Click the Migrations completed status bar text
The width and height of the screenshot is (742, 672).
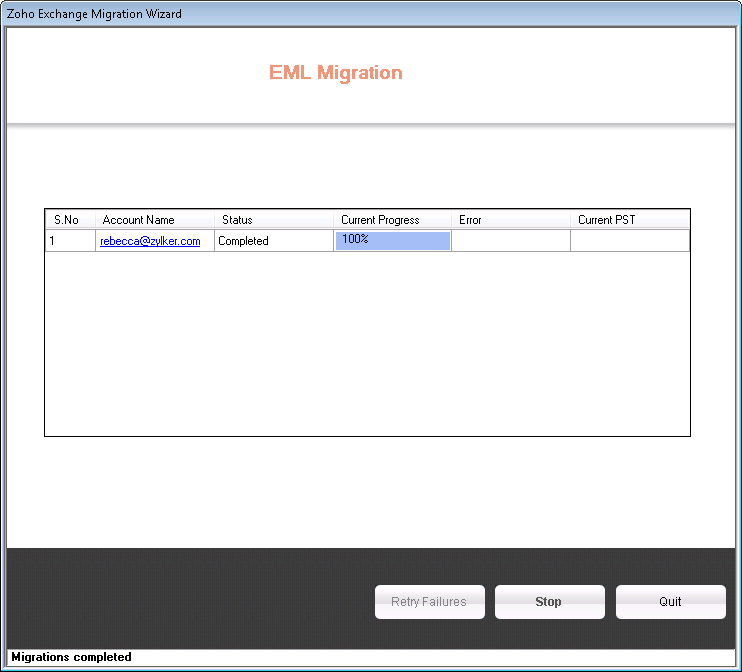[x=71, y=657]
